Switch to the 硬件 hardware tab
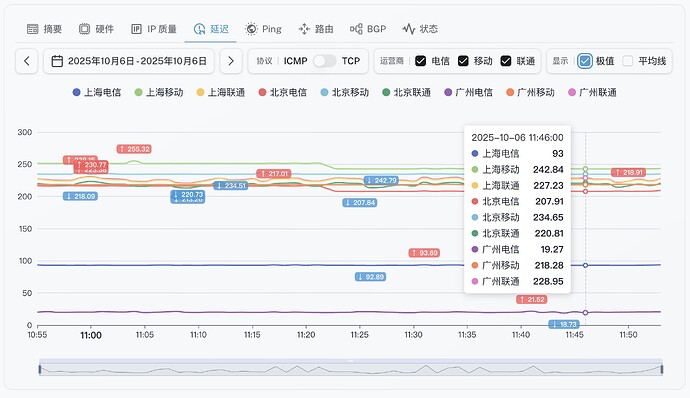 point(96,29)
